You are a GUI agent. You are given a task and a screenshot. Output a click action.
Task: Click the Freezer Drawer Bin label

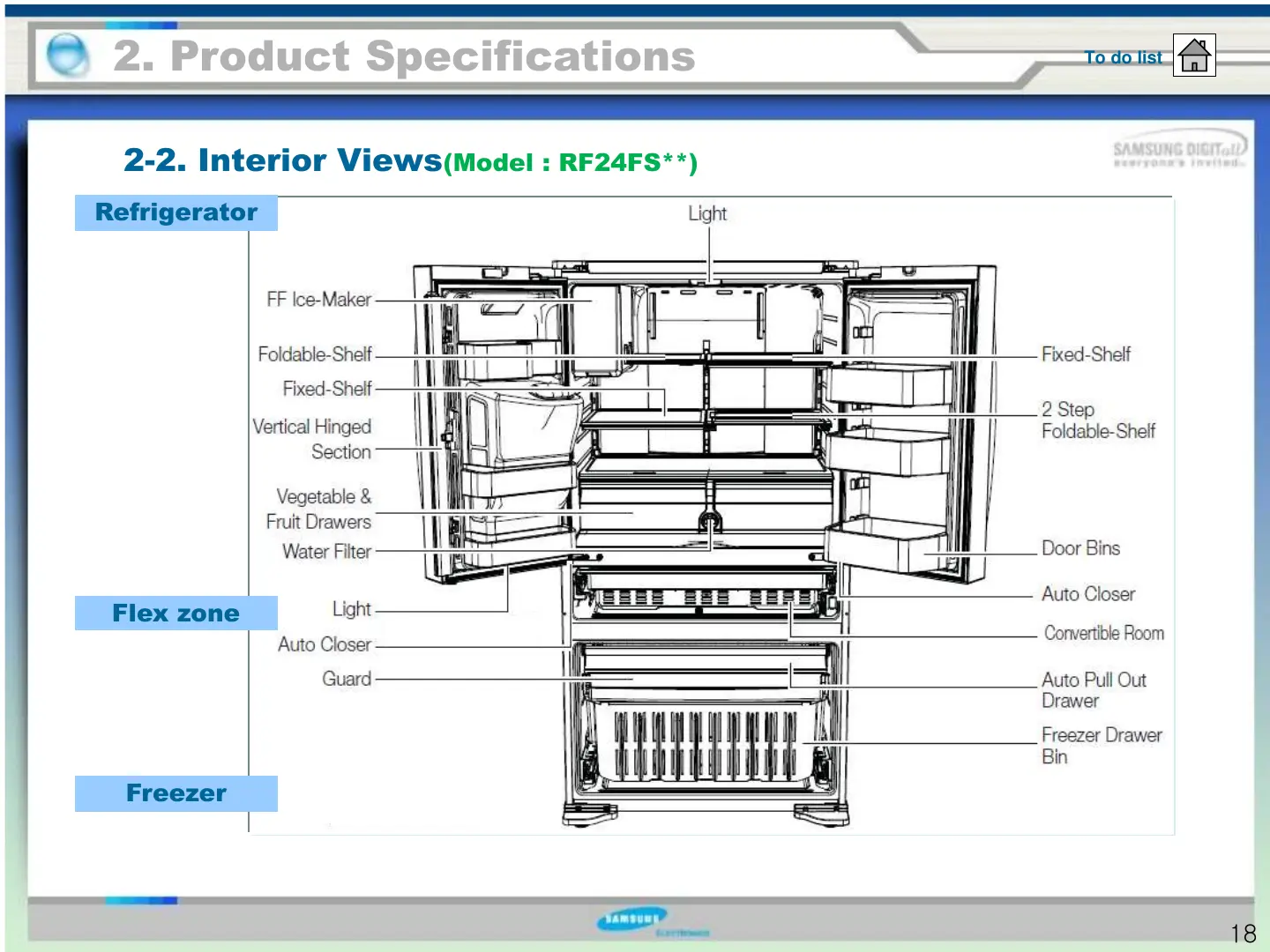click(x=1101, y=746)
